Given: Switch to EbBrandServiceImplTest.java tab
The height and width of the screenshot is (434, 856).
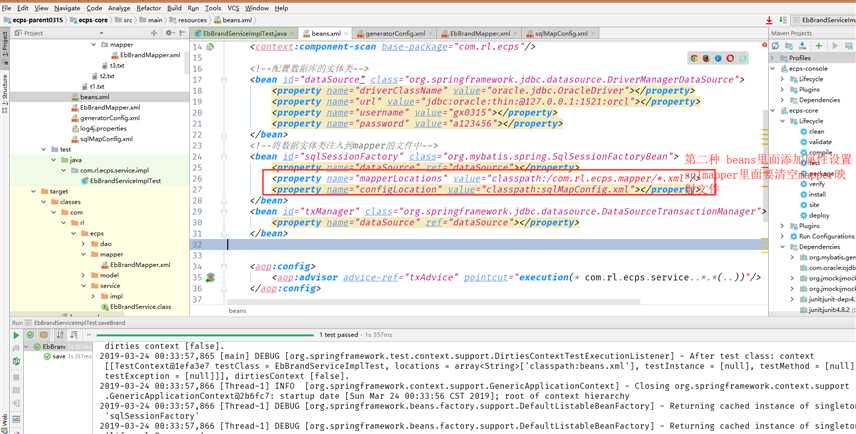Looking at the screenshot, I should tap(244, 33).
